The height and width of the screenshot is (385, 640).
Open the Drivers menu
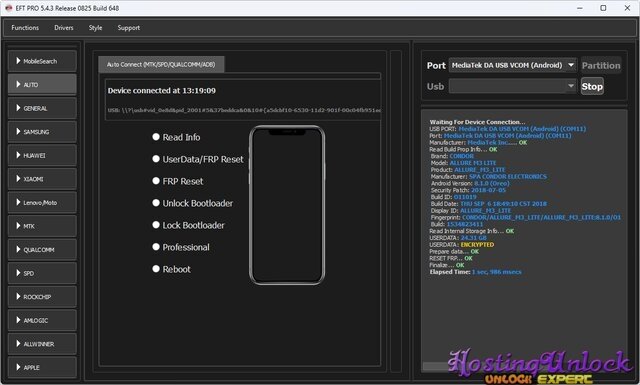click(x=64, y=28)
